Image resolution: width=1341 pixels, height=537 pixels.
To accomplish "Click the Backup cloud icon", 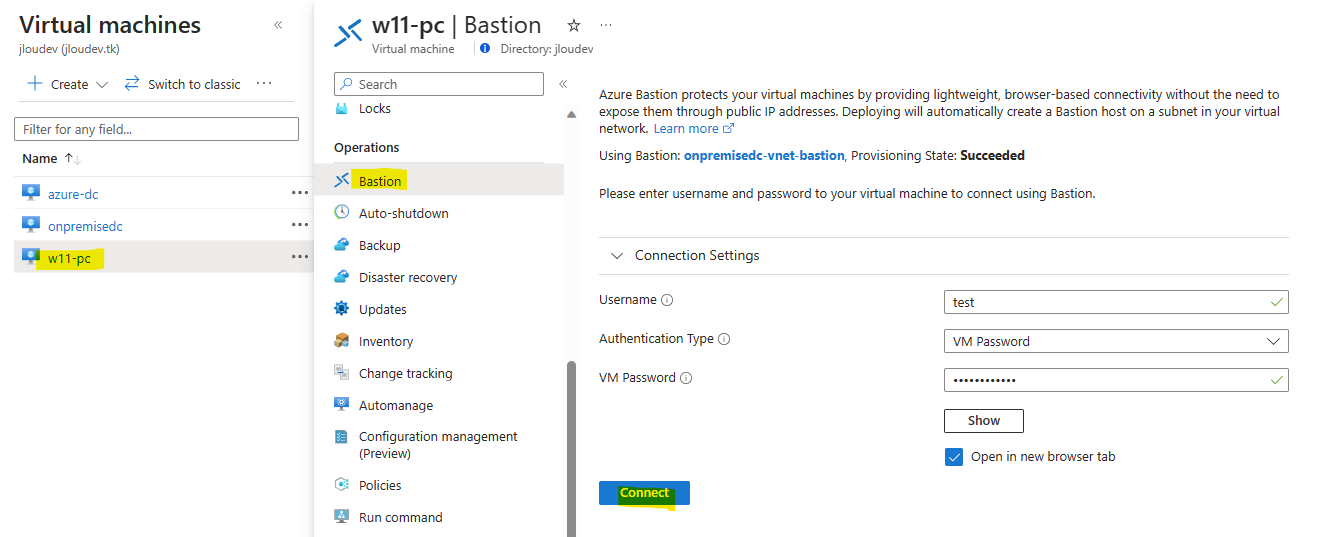I will coord(341,244).
